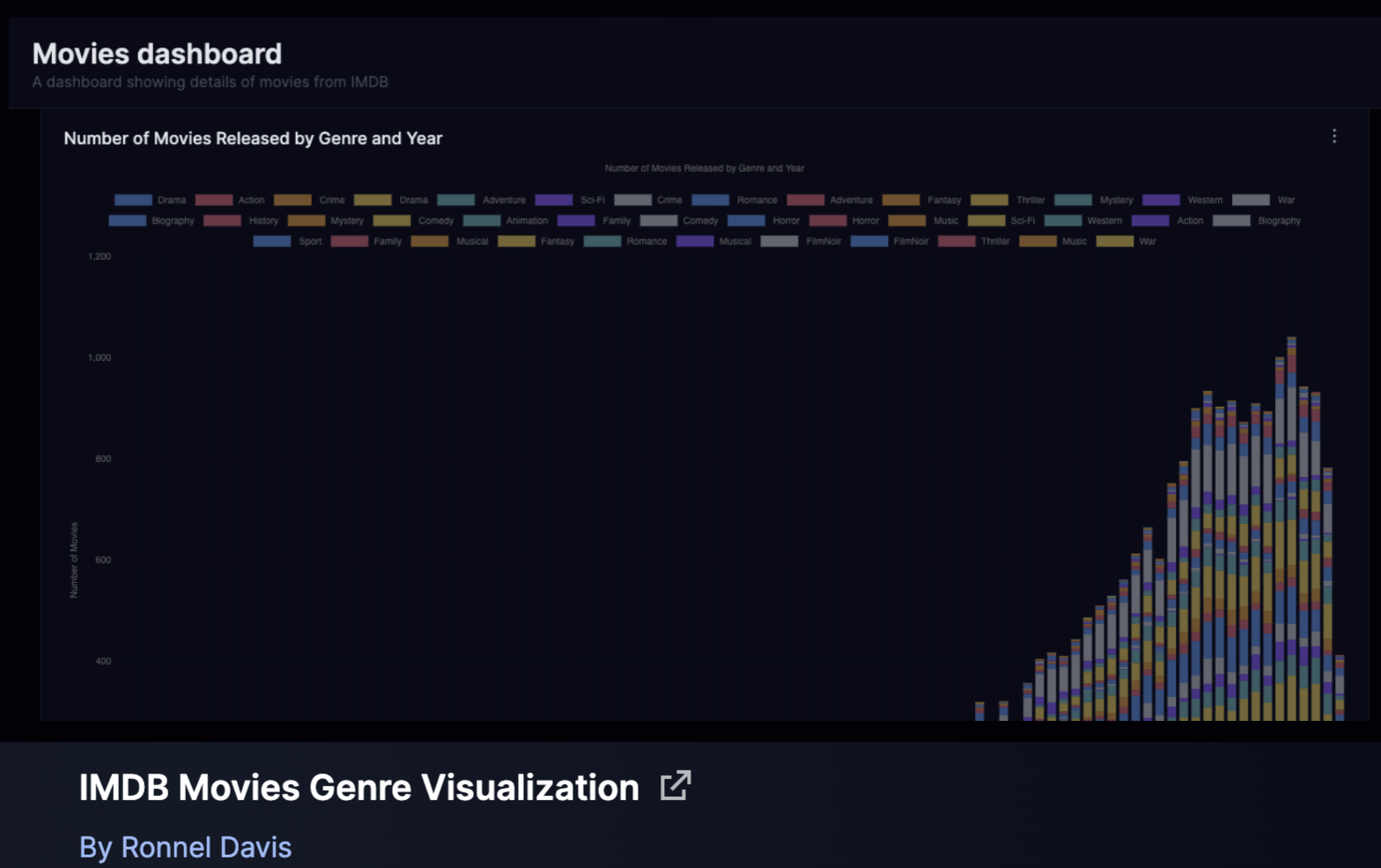Click the blue Drama legend swatch
This screenshot has height=868, width=1381.
click(x=133, y=201)
